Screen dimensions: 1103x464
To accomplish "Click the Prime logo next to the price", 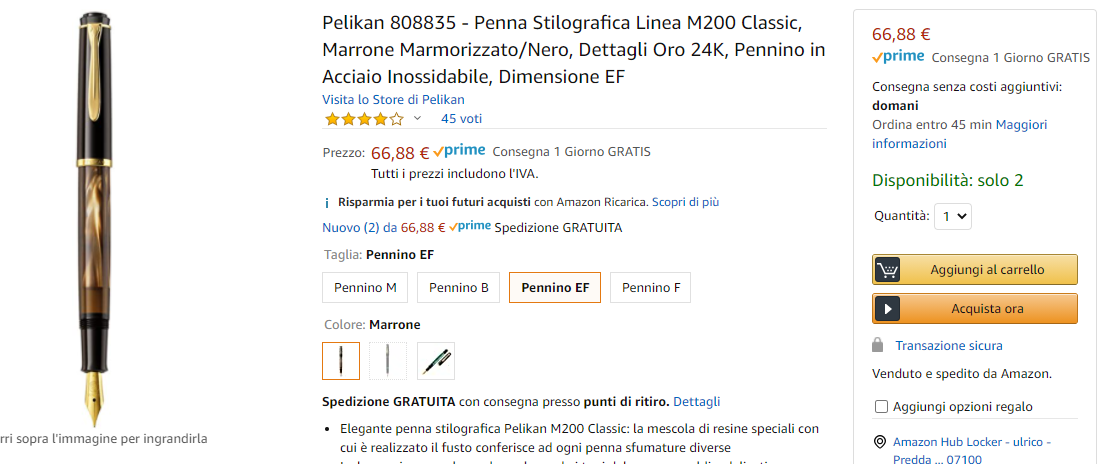I will point(460,151).
